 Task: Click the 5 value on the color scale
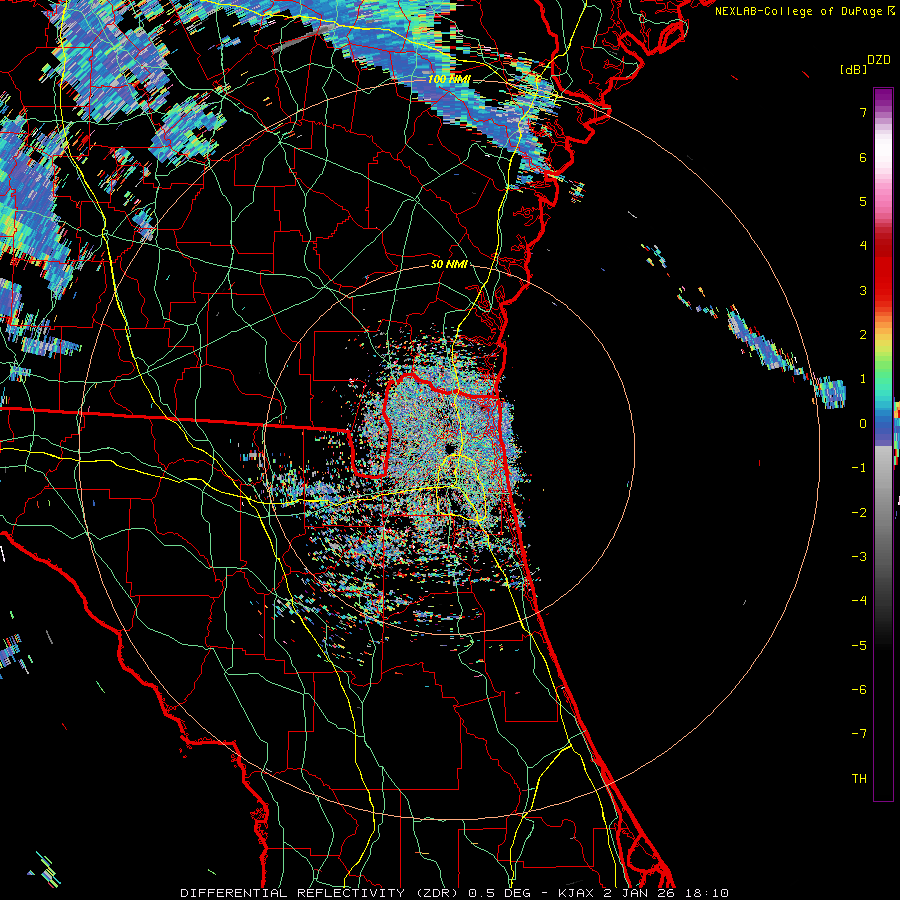click(863, 201)
